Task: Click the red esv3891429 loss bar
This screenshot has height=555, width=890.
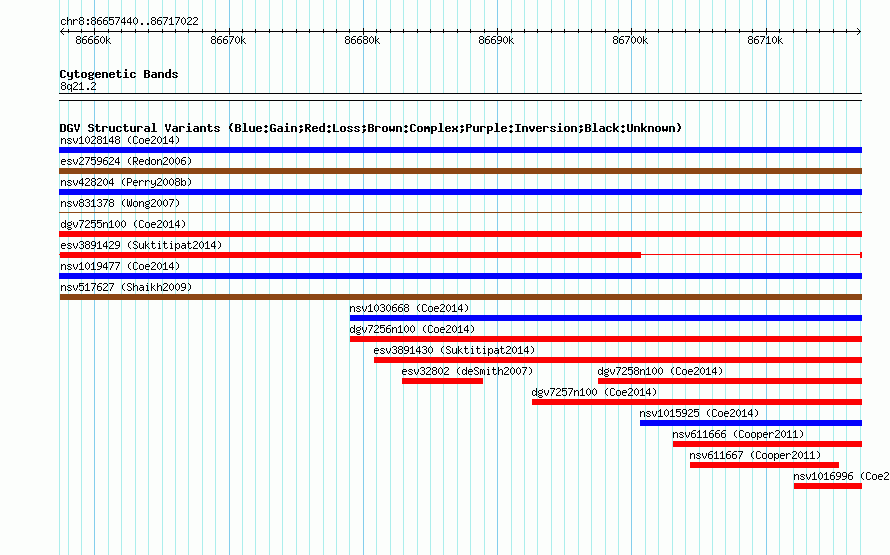Action: (x=350, y=255)
